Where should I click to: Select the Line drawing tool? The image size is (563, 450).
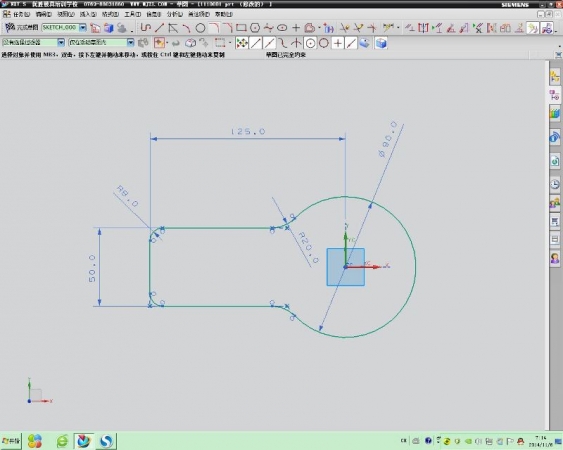(159, 28)
